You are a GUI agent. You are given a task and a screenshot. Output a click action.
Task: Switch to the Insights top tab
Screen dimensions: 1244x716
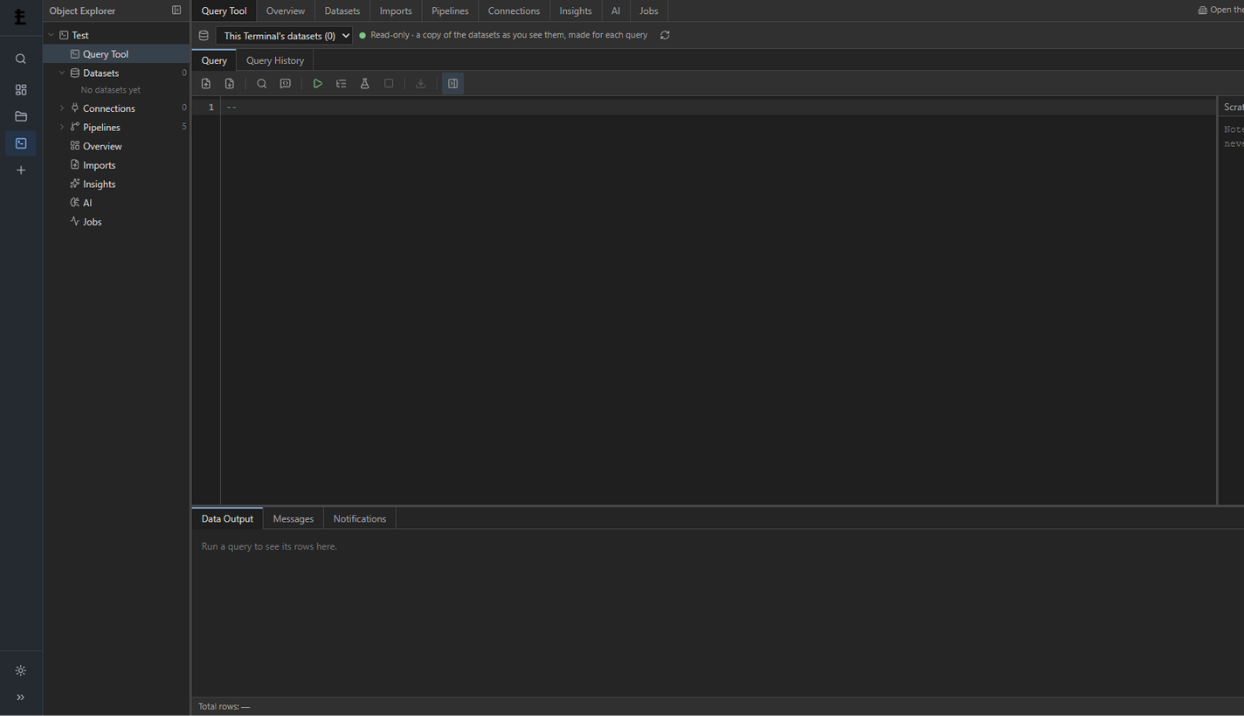[575, 11]
